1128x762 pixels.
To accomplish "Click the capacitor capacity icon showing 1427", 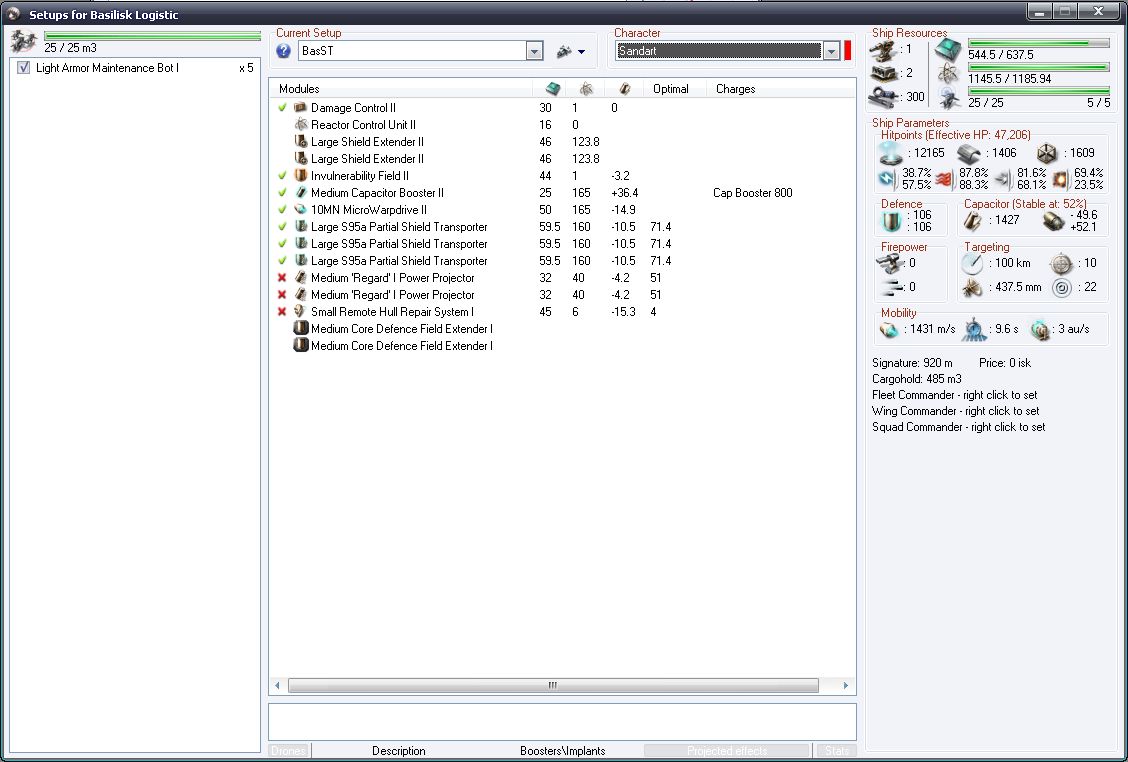I will pyautogui.click(x=972, y=221).
